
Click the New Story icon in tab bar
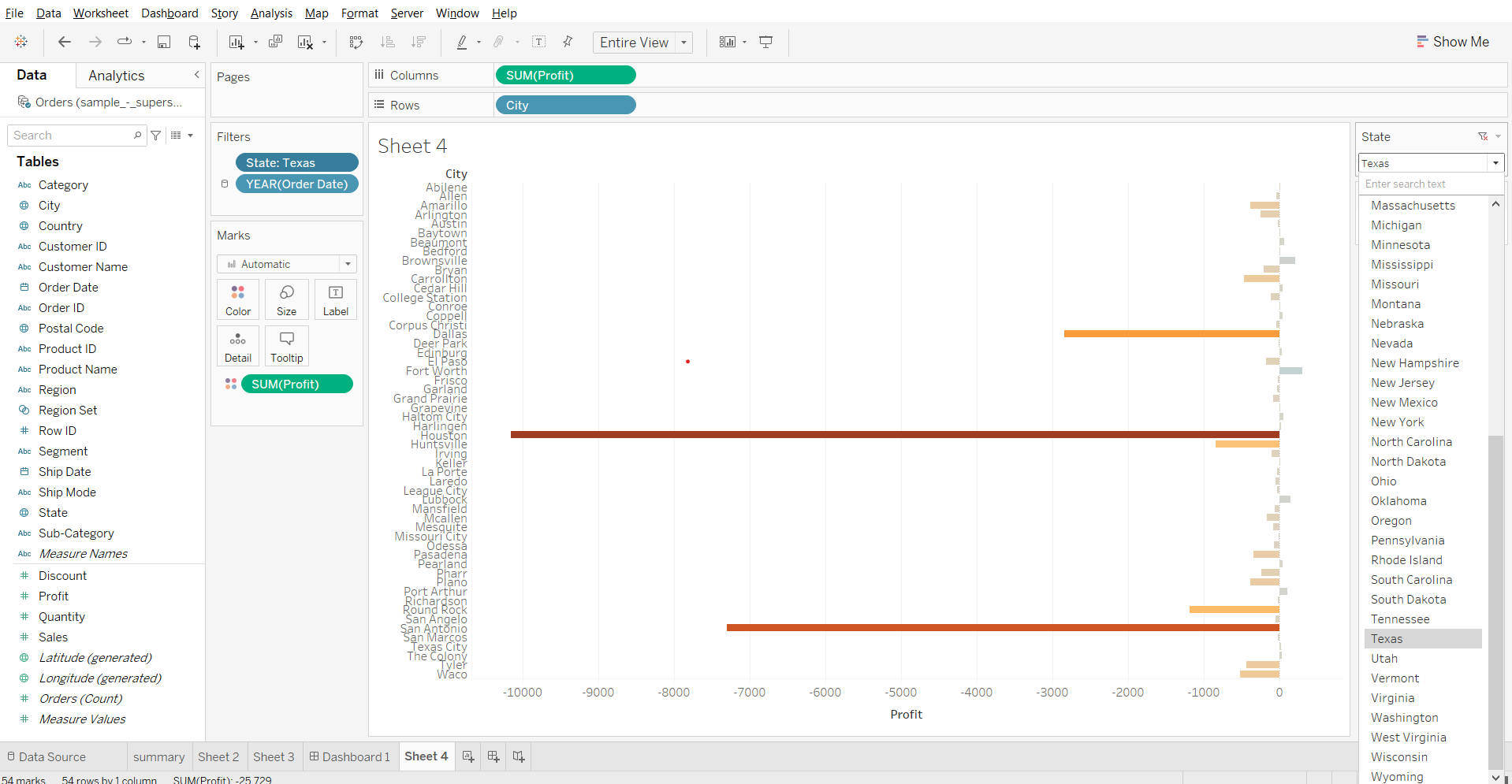[519, 756]
